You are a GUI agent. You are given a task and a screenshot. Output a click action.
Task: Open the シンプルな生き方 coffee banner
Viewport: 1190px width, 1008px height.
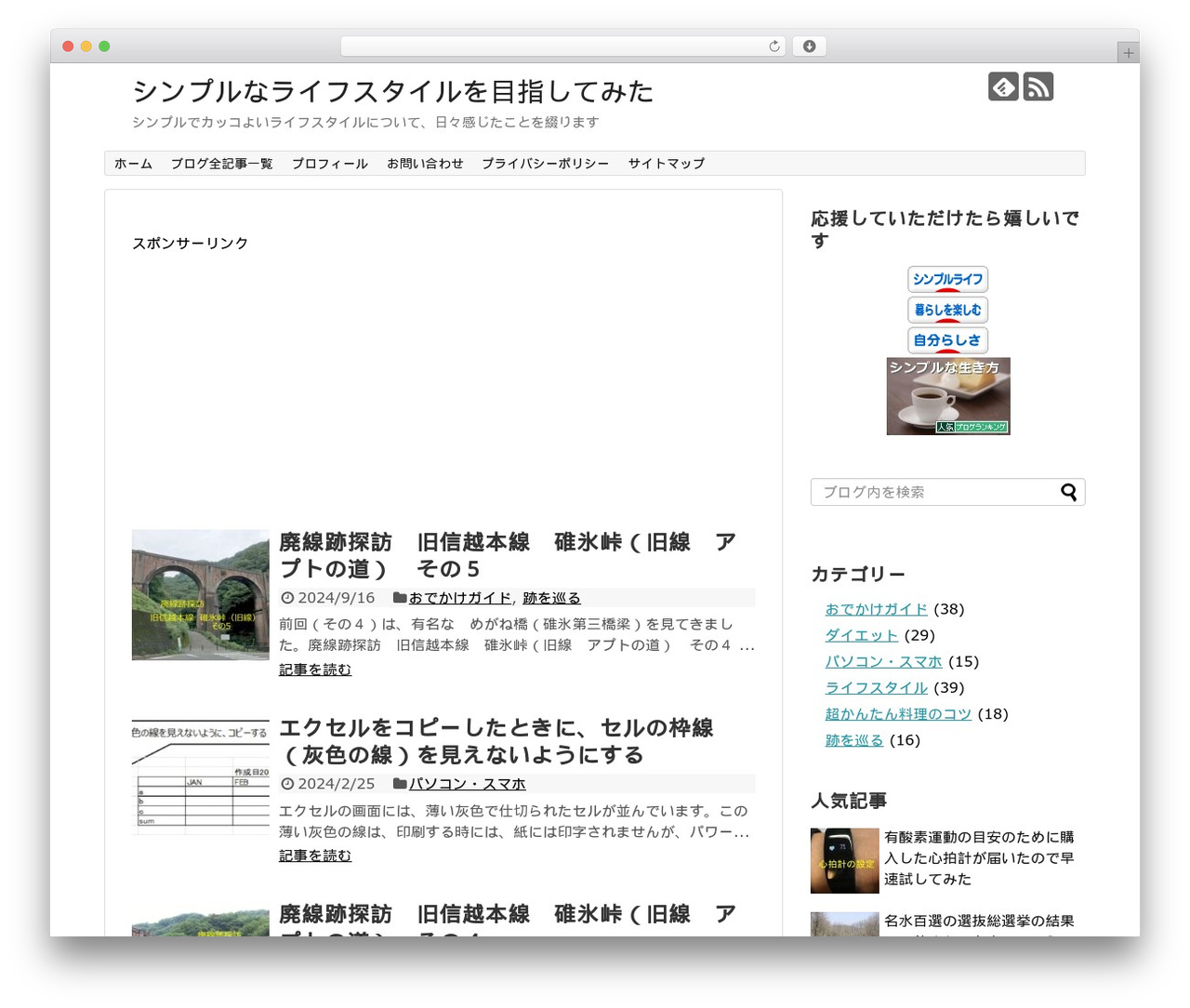pos(948,396)
